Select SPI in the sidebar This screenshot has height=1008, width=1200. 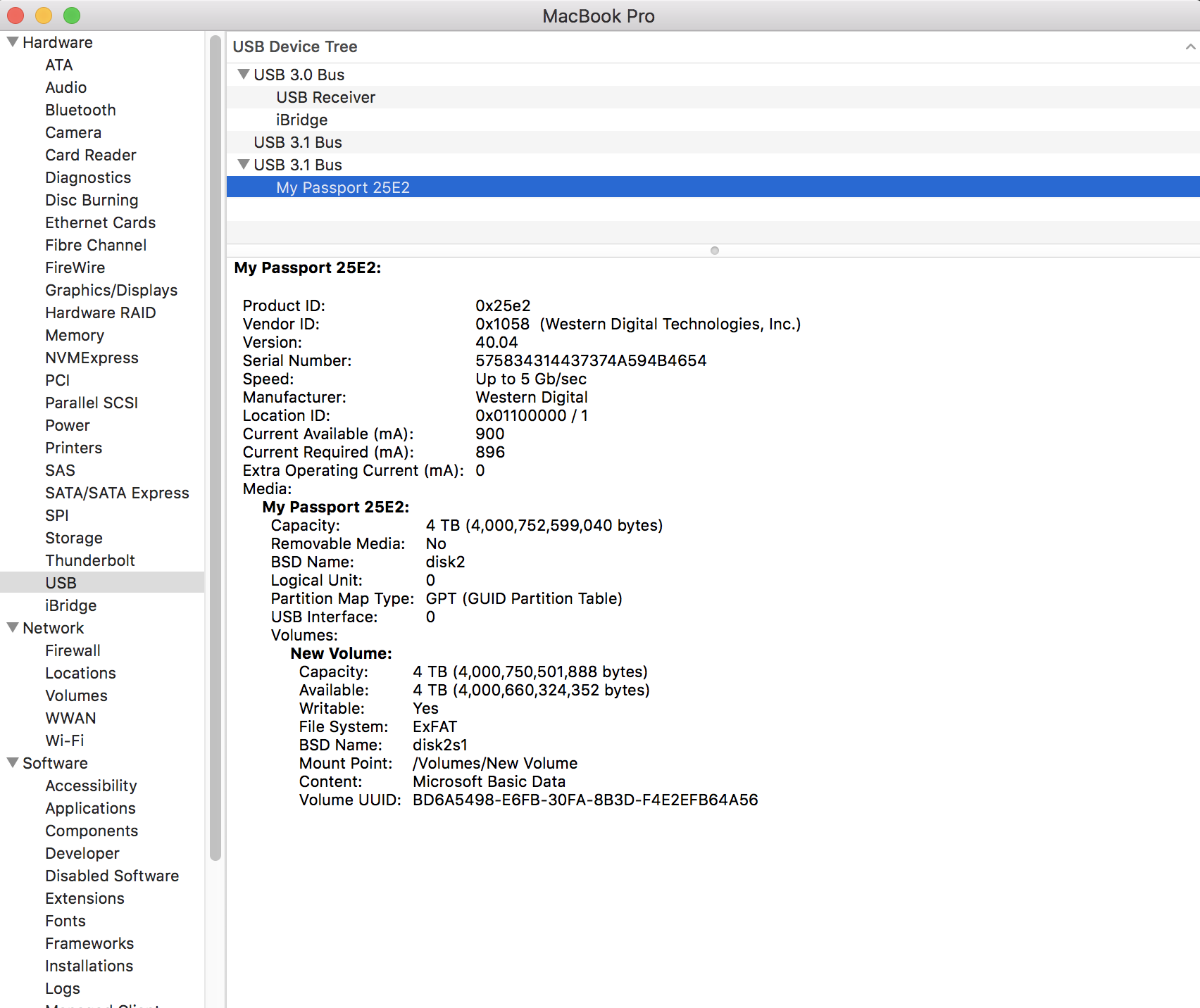[57, 515]
